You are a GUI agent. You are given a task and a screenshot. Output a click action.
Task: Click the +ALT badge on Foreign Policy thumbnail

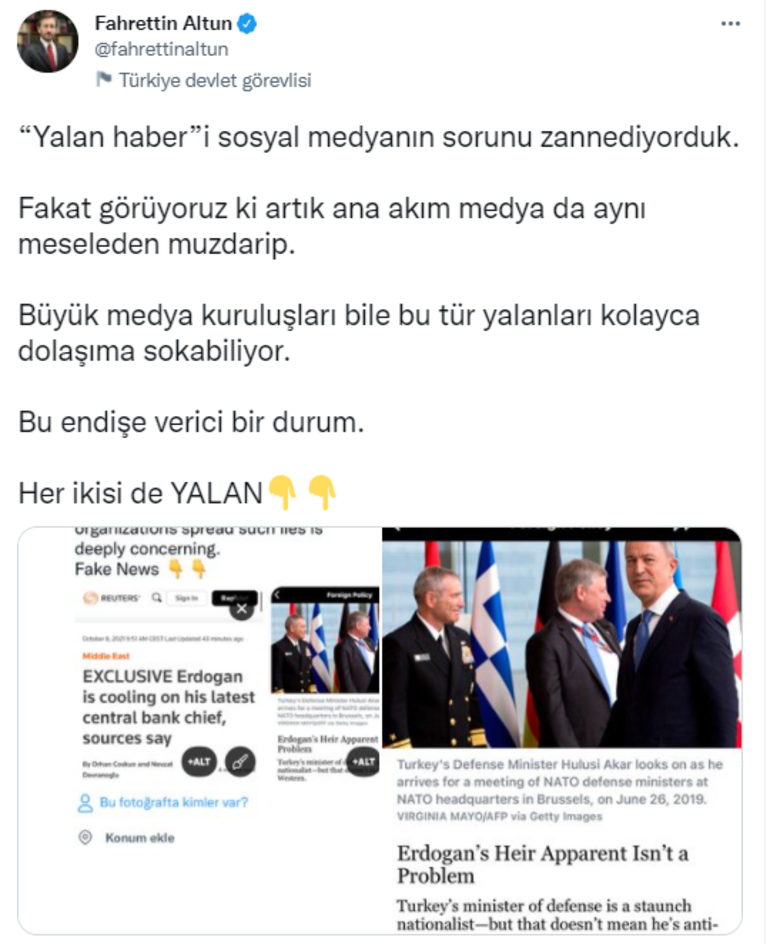click(x=363, y=762)
